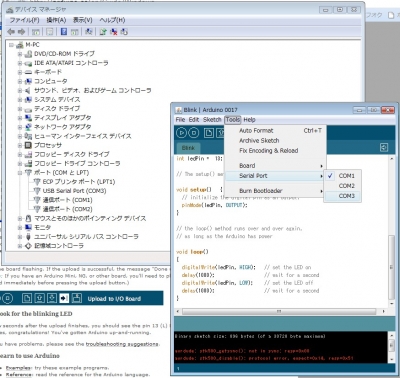The width and height of the screenshot is (400, 378).
Task: Select COM2 in the Serial Port submenu
Action: [342, 186]
